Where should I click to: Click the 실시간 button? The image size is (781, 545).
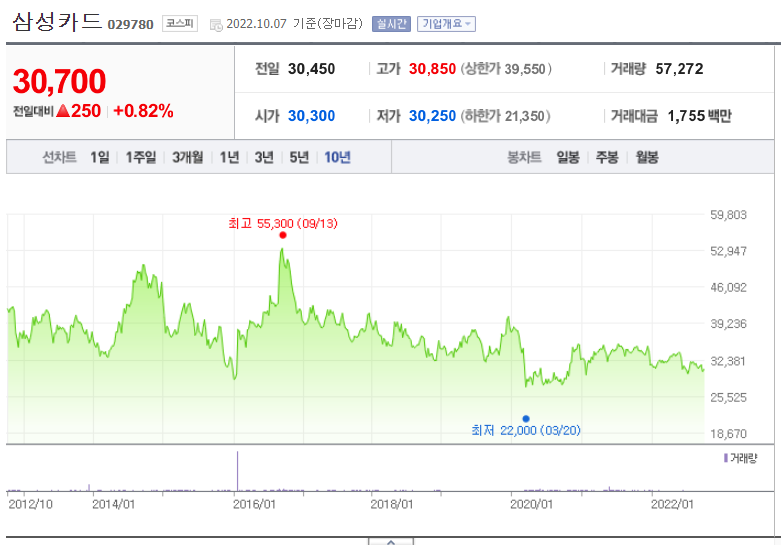pyautogui.click(x=391, y=24)
